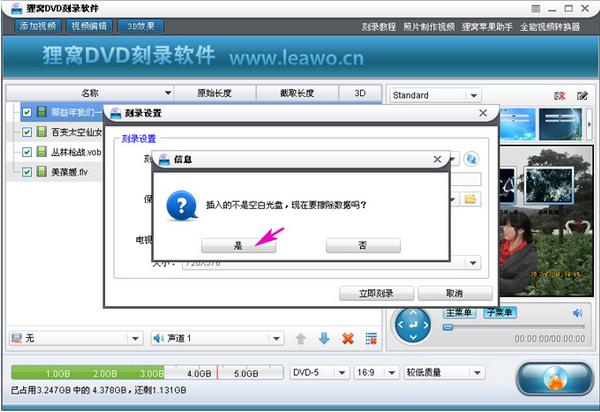Click the disable menu template icon

coord(560,96)
